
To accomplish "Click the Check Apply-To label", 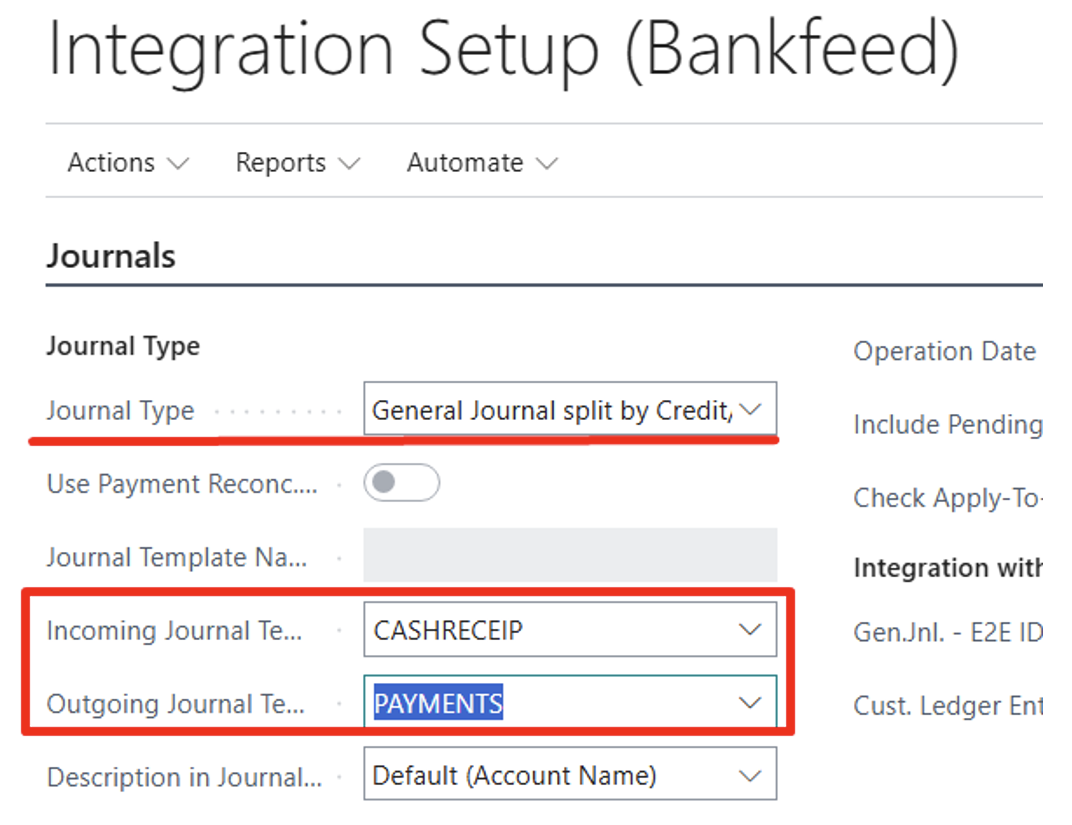I will (x=948, y=498).
